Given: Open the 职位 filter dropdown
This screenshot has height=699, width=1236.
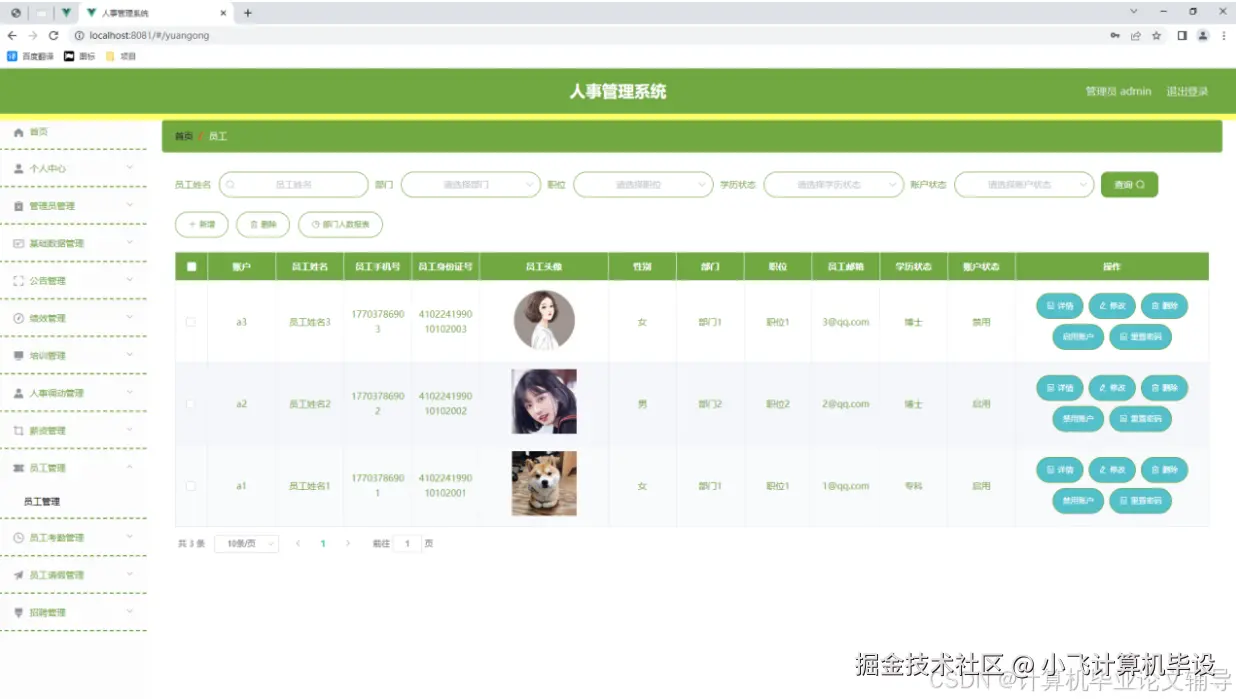Looking at the screenshot, I should tap(642, 185).
